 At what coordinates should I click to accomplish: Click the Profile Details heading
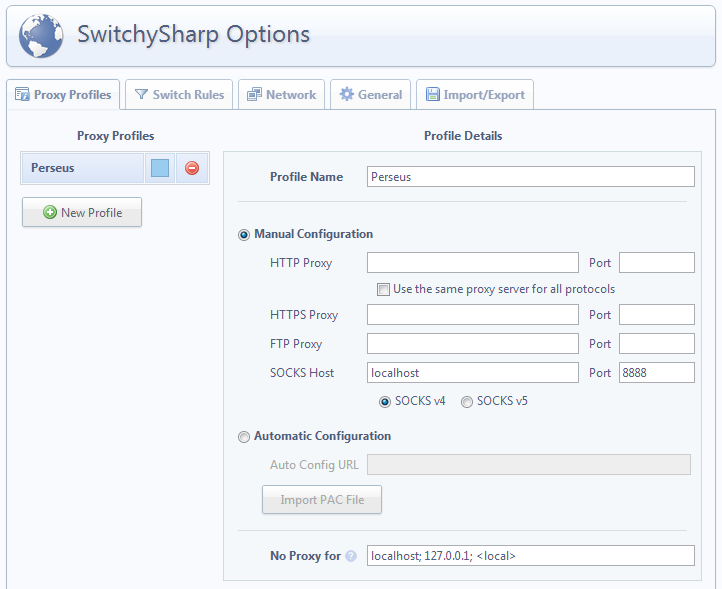[463, 136]
